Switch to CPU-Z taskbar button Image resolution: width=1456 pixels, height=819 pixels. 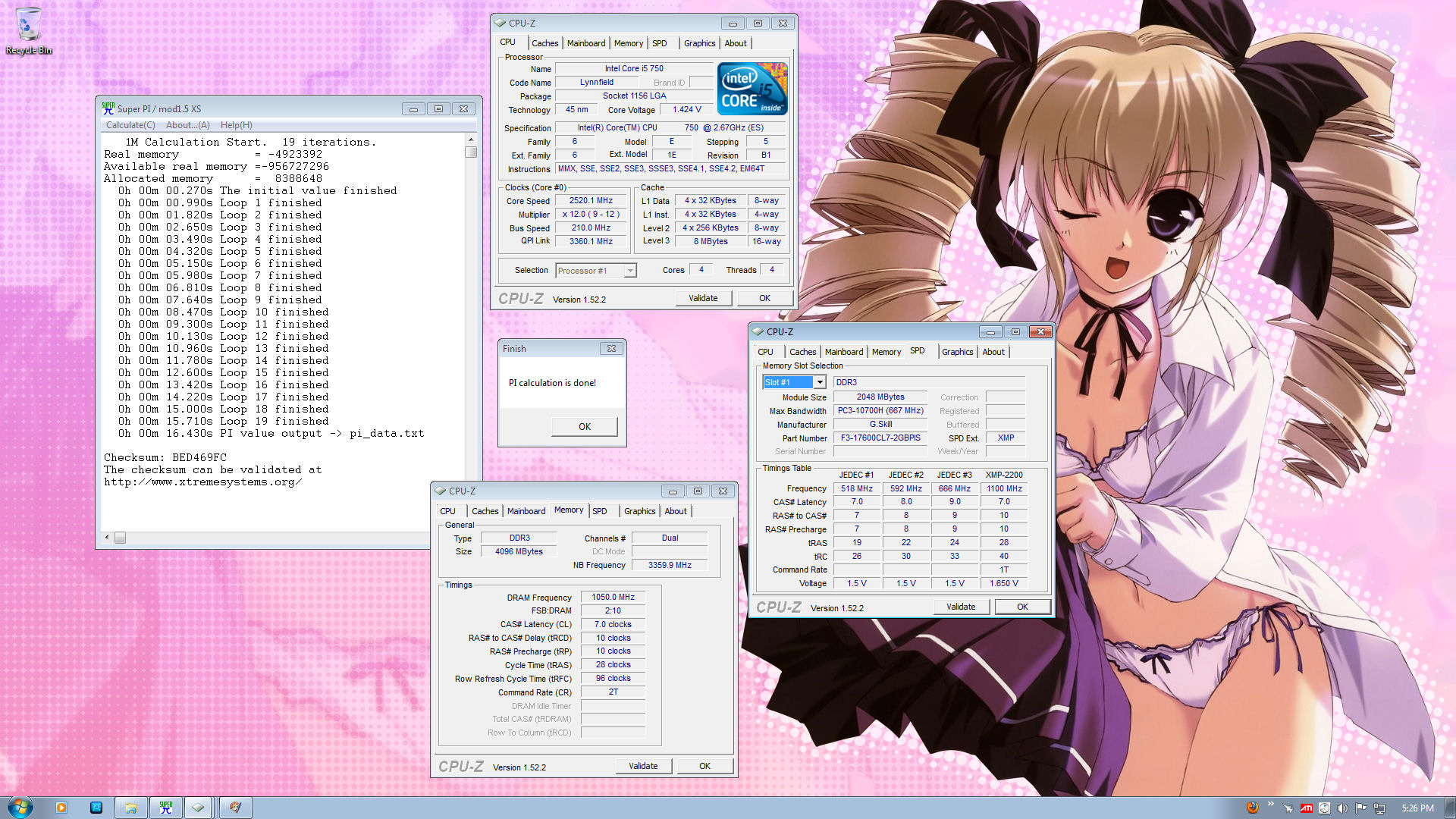(199, 808)
